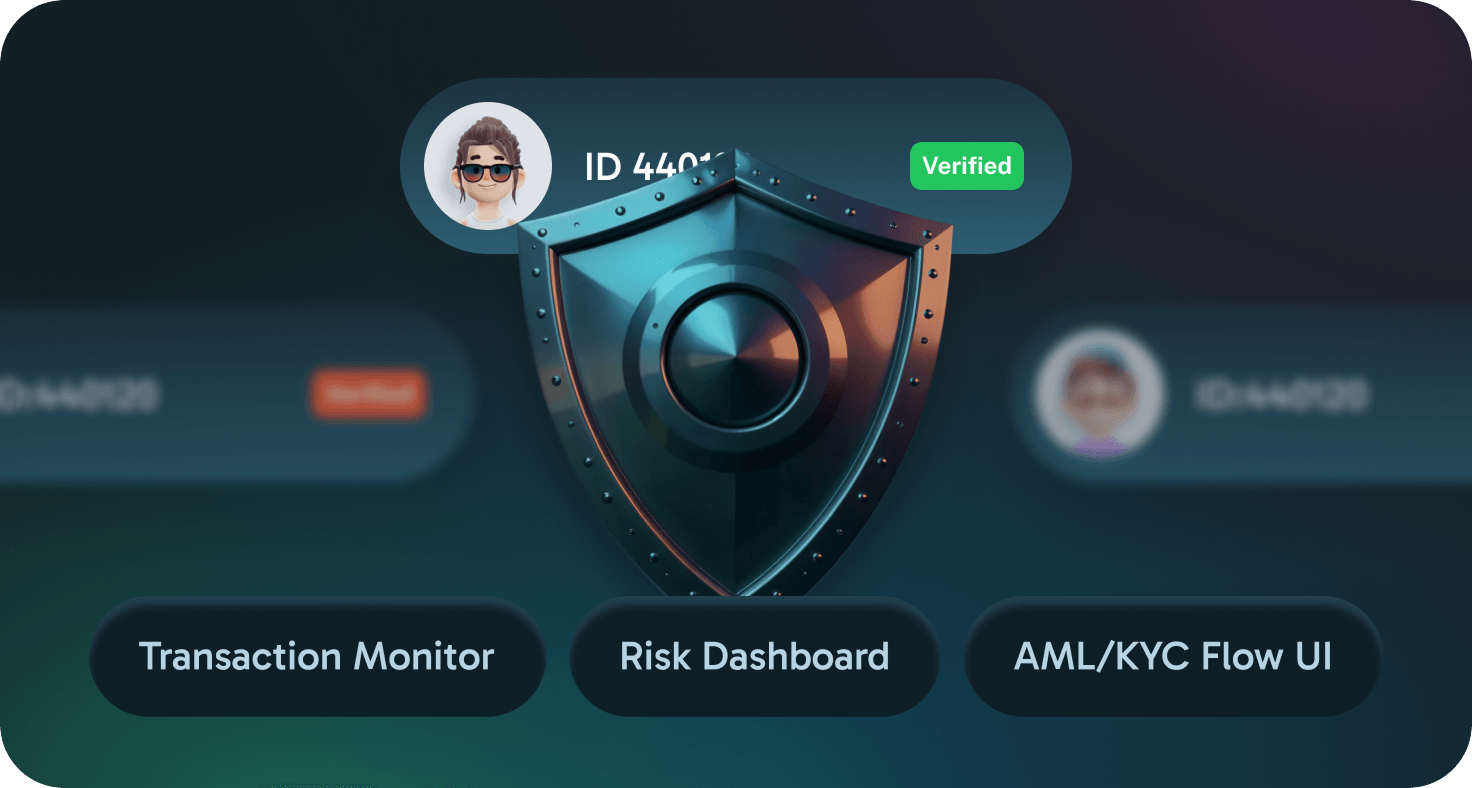Click the bottom pointed tip of the shield
This screenshot has width=1472, height=788.
pyautogui.click(x=735, y=588)
